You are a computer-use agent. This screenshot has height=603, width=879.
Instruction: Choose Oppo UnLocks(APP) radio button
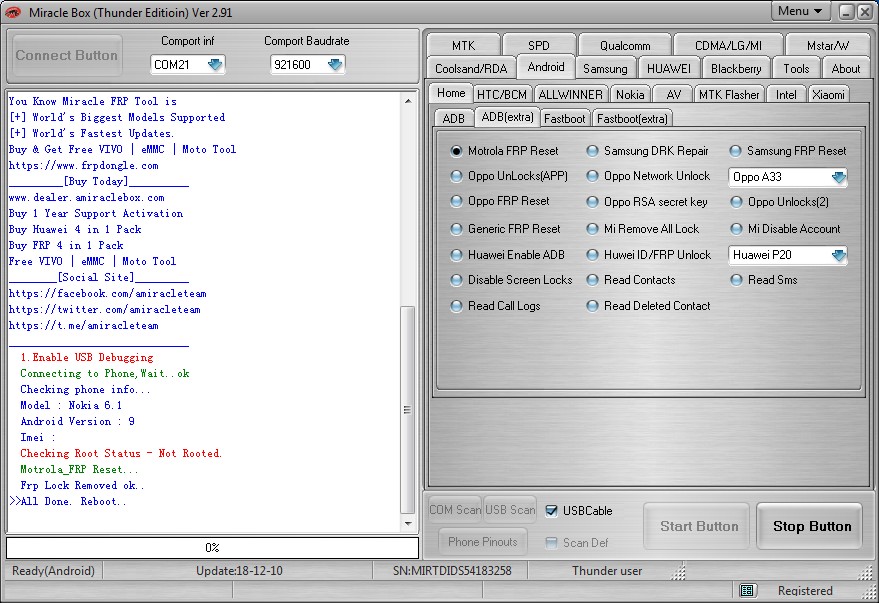pos(456,176)
